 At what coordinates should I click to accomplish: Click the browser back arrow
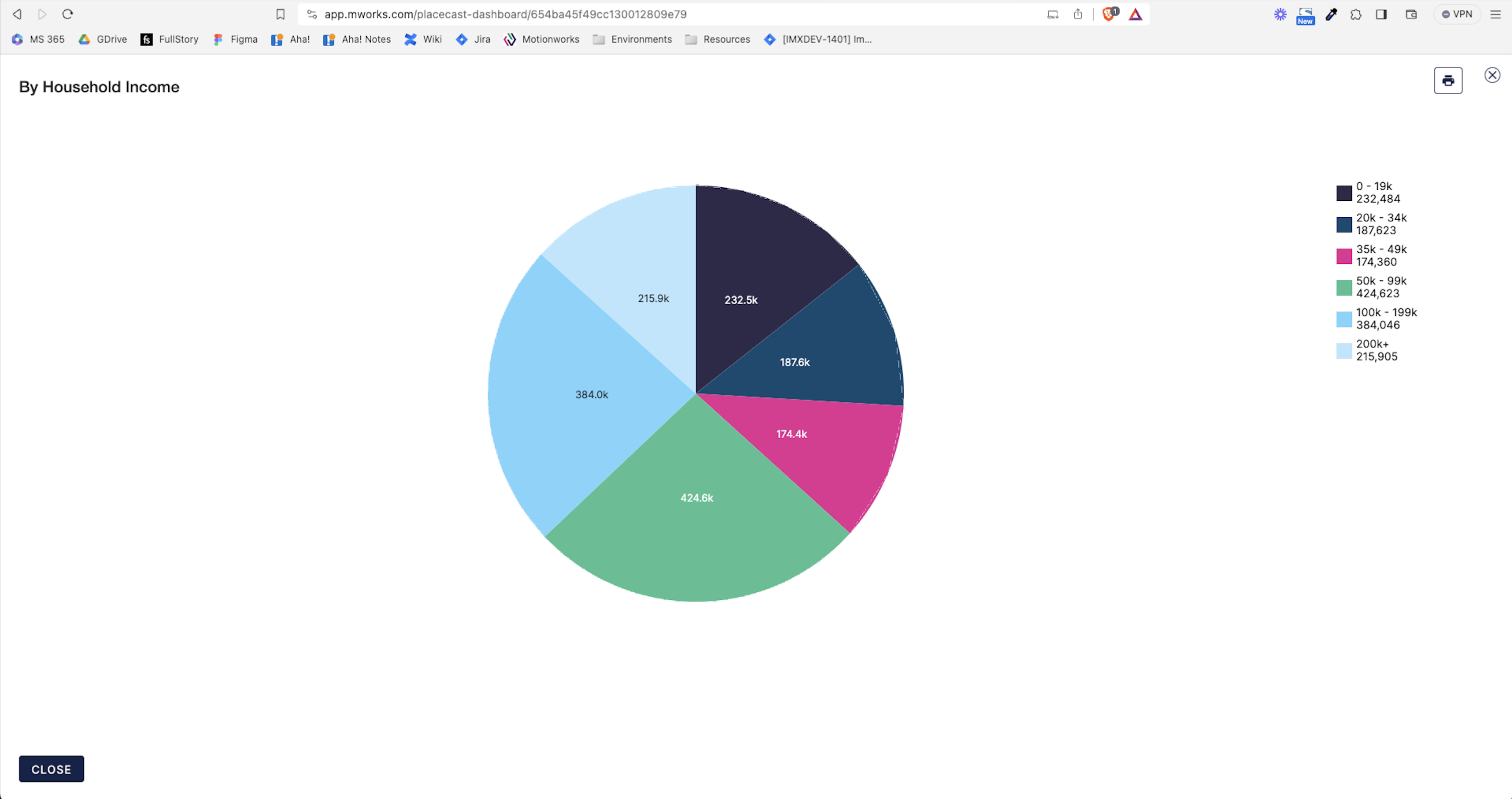pyautogui.click(x=18, y=14)
